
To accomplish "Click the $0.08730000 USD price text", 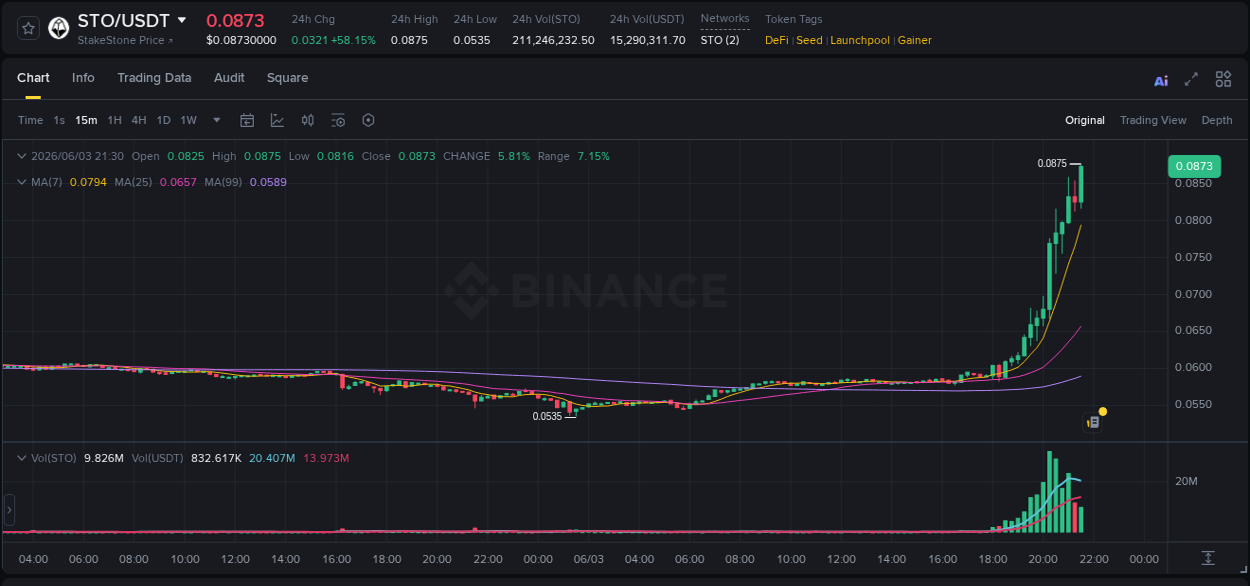I will coord(241,40).
